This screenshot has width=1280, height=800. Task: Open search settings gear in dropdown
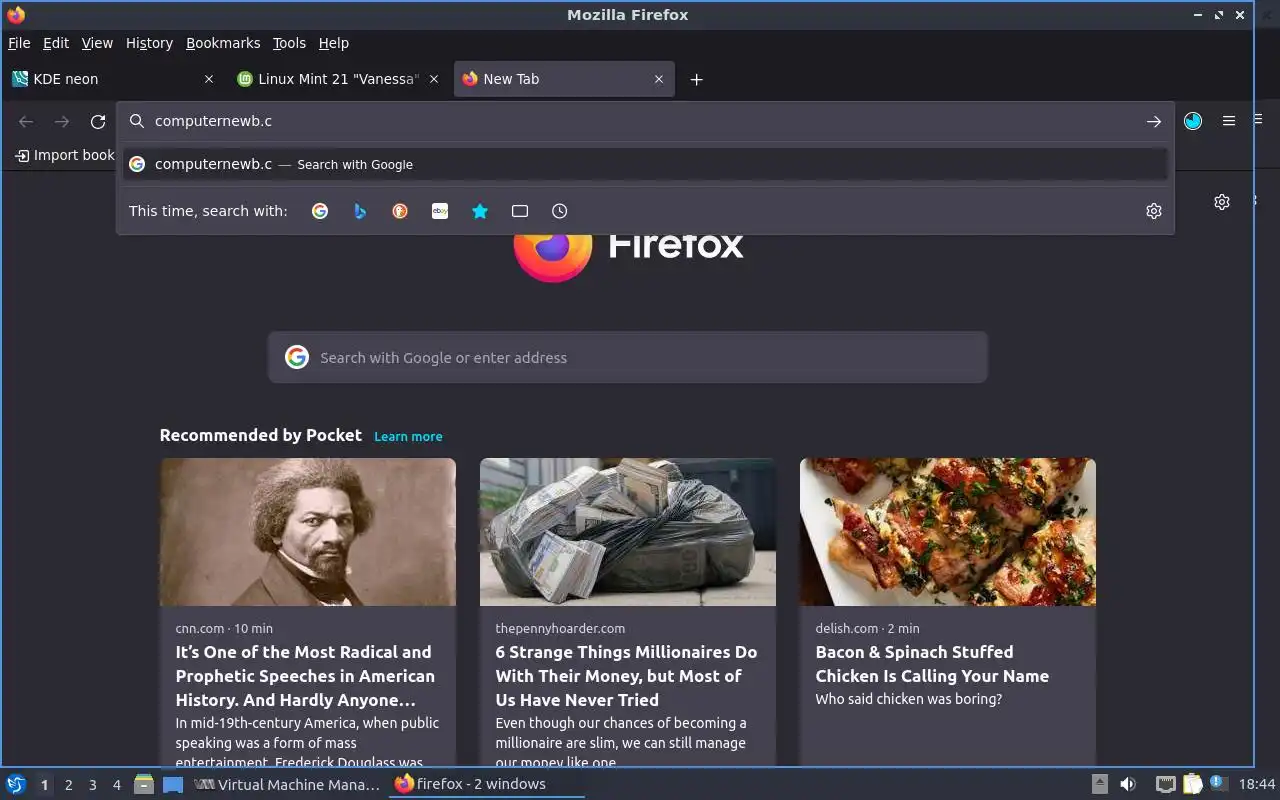(x=1154, y=211)
